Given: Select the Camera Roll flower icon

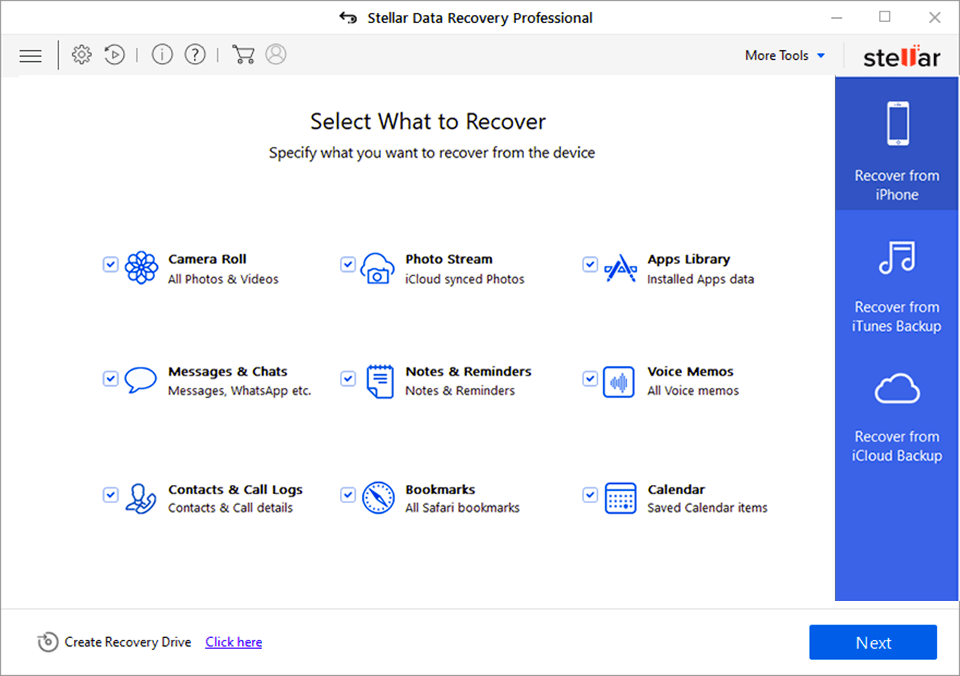Looking at the screenshot, I should [140, 268].
